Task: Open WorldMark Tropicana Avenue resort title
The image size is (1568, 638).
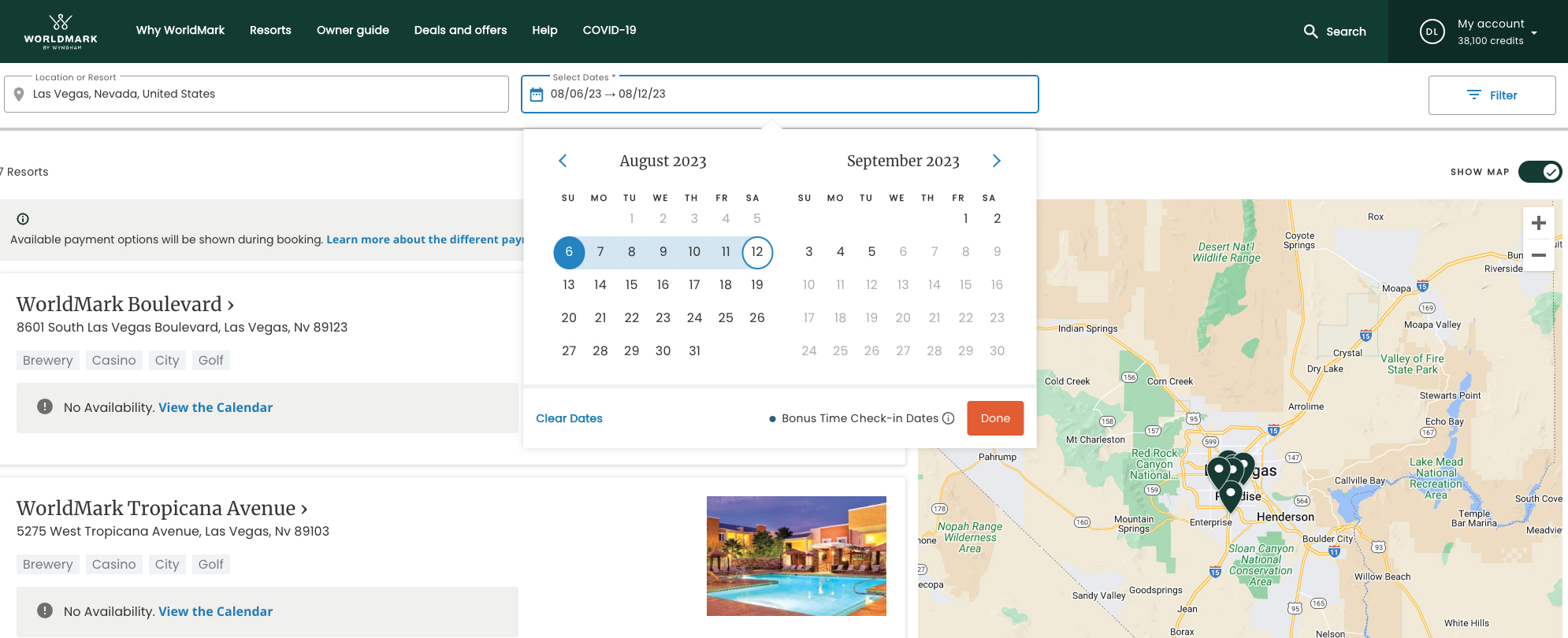Action: 162,508
